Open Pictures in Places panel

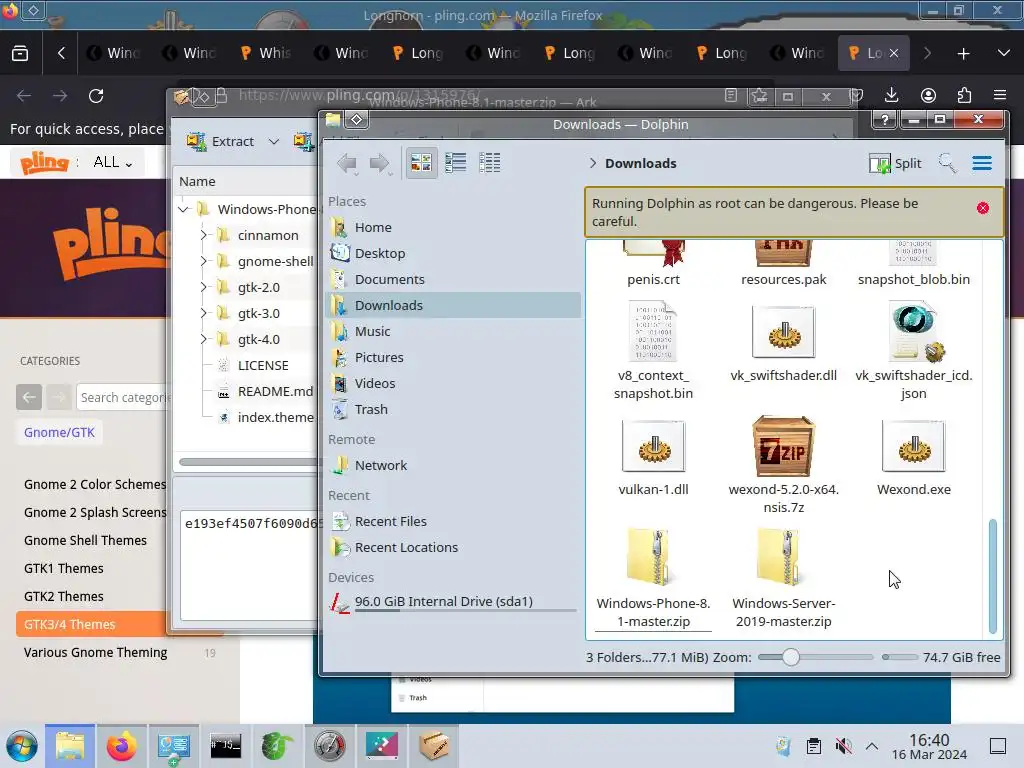point(453,357)
